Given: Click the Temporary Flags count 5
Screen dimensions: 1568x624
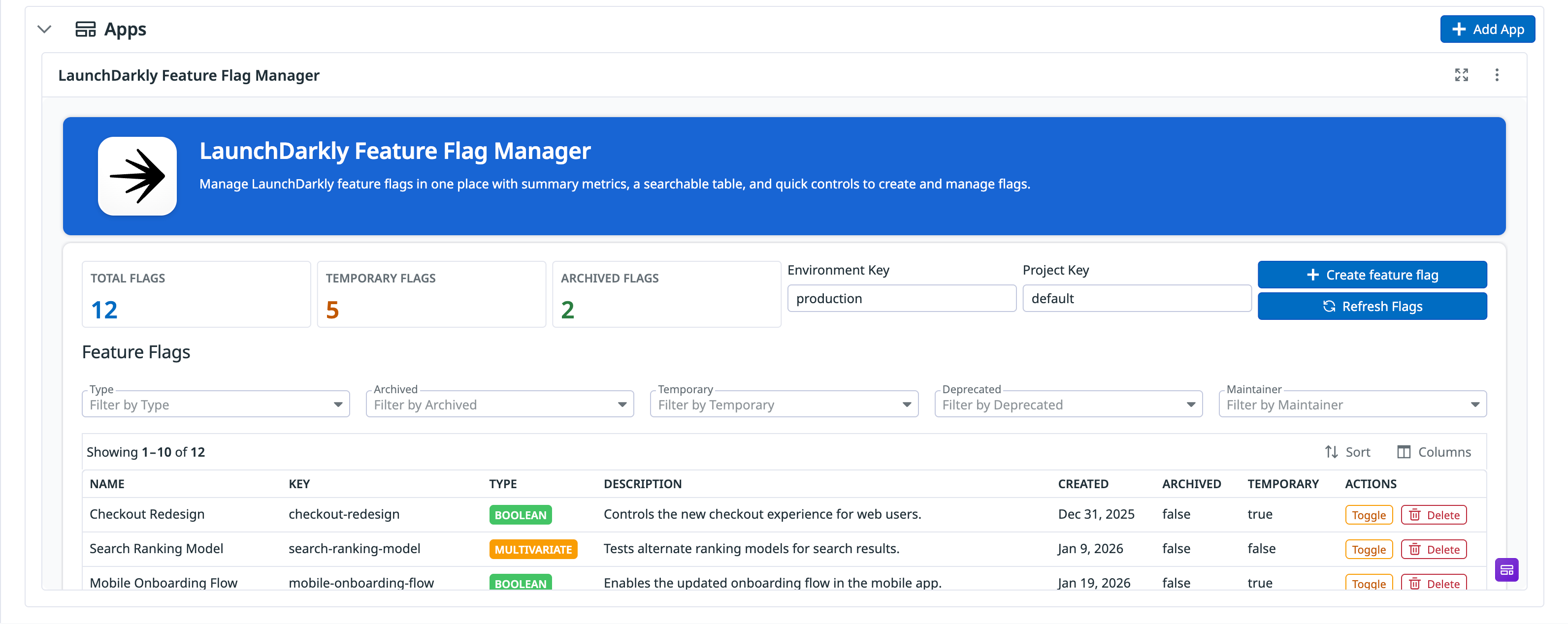Looking at the screenshot, I should click(332, 310).
